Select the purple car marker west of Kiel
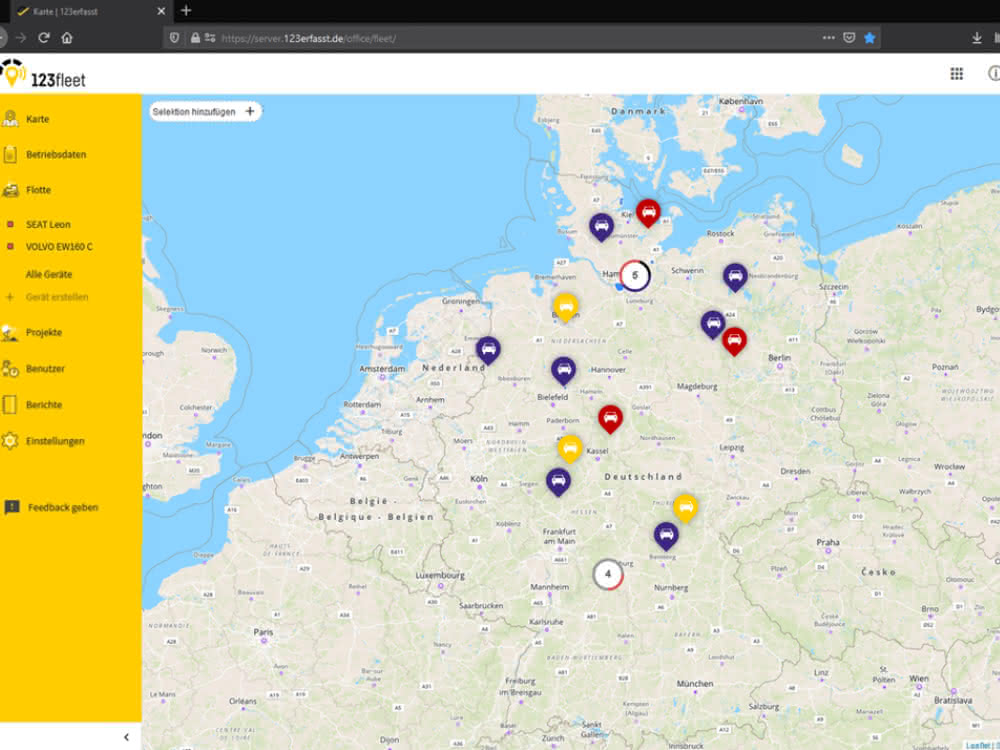 601,228
